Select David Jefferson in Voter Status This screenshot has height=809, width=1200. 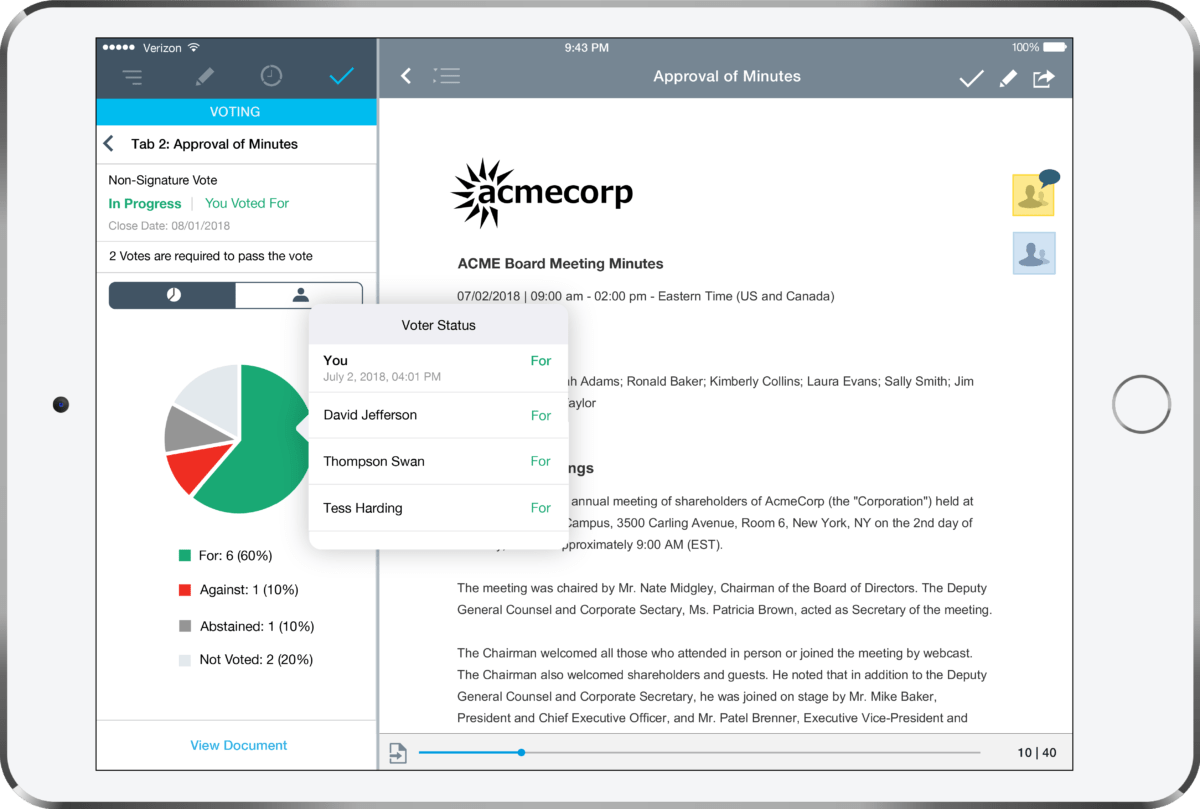pyautogui.click(x=438, y=415)
